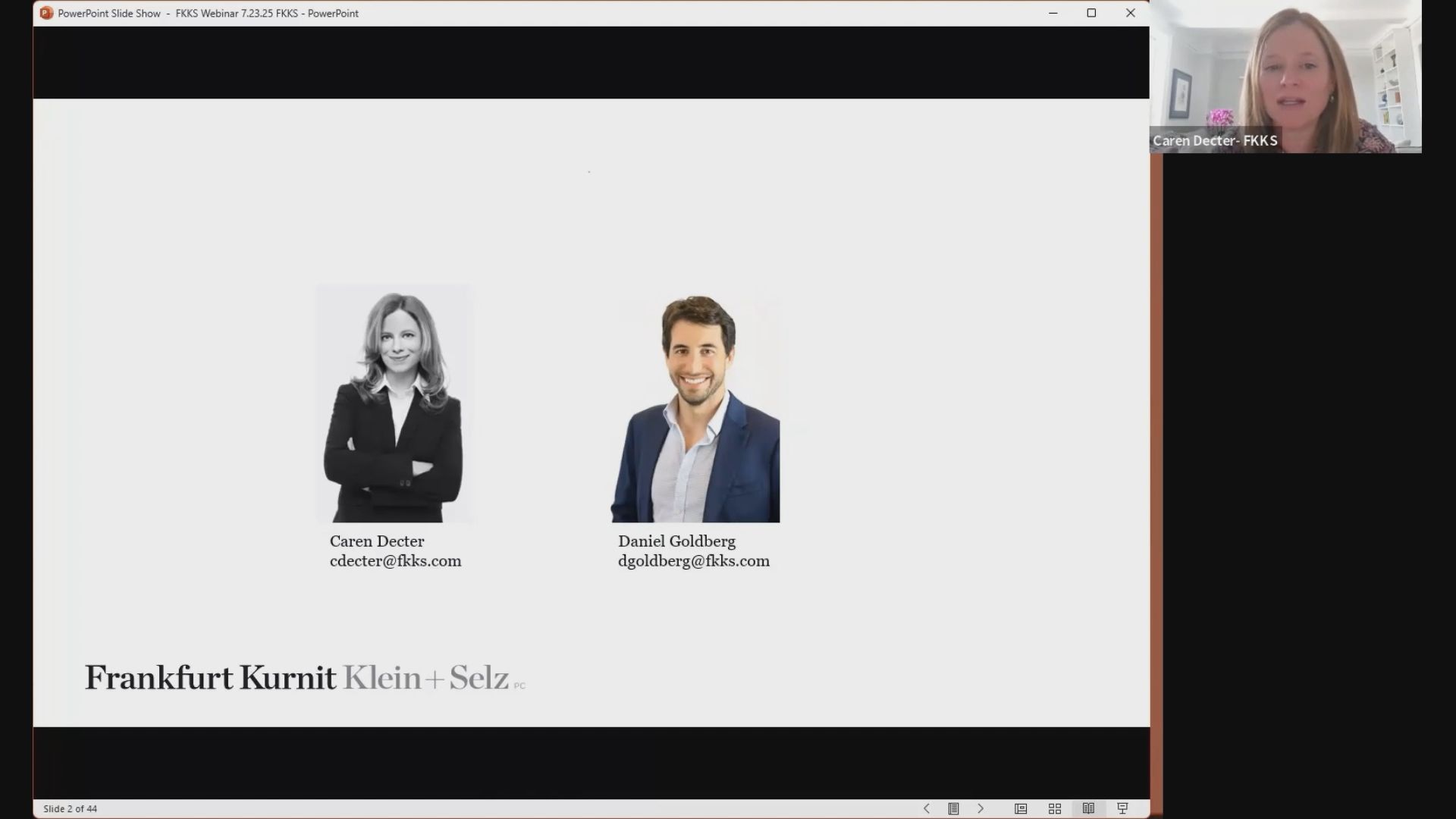Click the cdecter@fkks.com email address
This screenshot has height=819, width=1456.
(395, 561)
